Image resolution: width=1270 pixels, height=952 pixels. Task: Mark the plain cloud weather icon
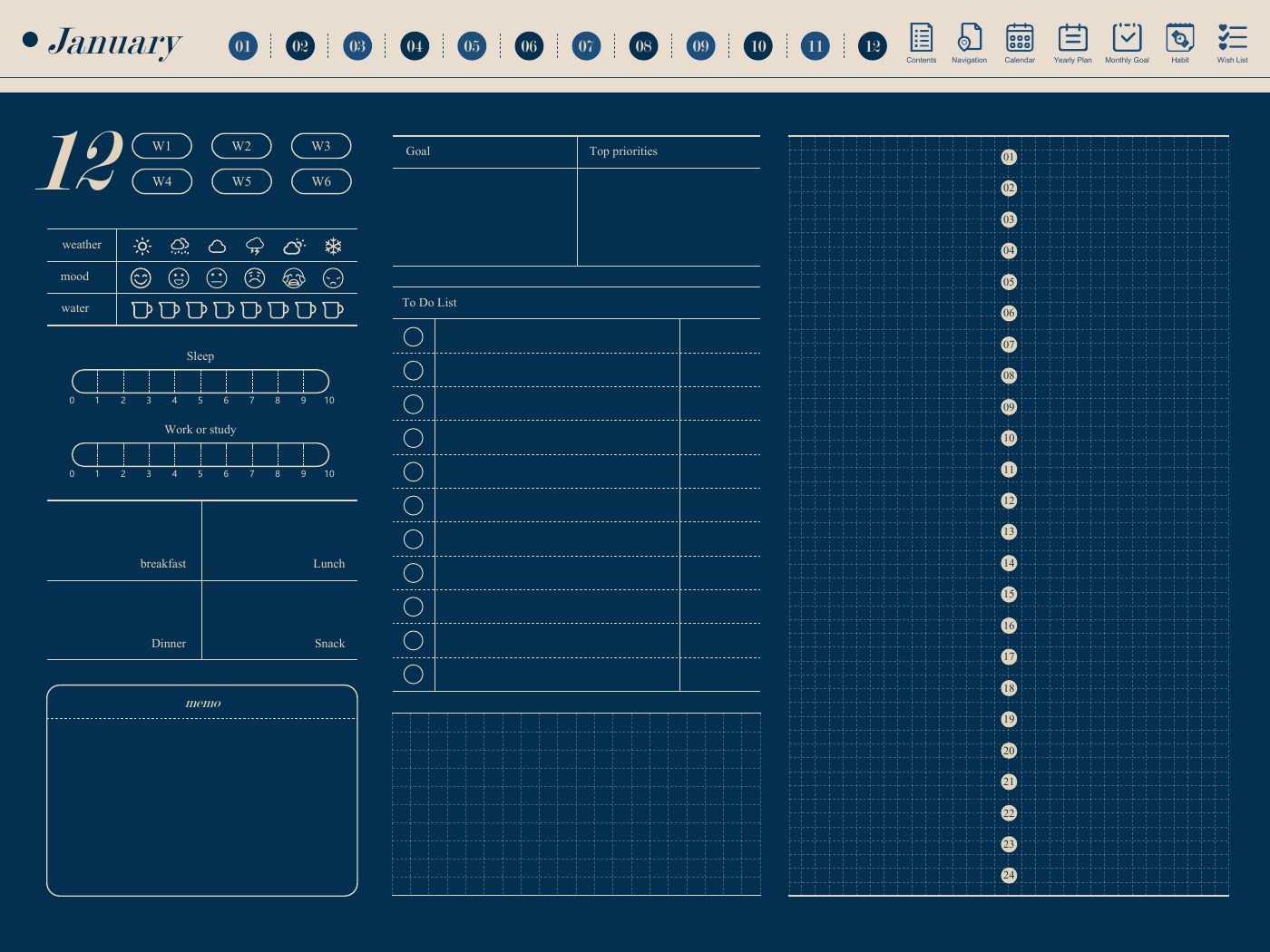(x=217, y=246)
